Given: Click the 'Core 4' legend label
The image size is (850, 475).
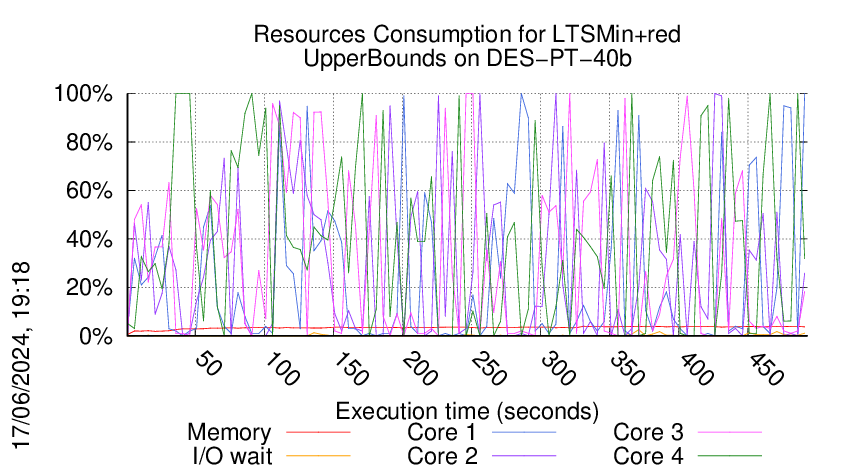Looking at the screenshot, I should (x=648, y=456).
